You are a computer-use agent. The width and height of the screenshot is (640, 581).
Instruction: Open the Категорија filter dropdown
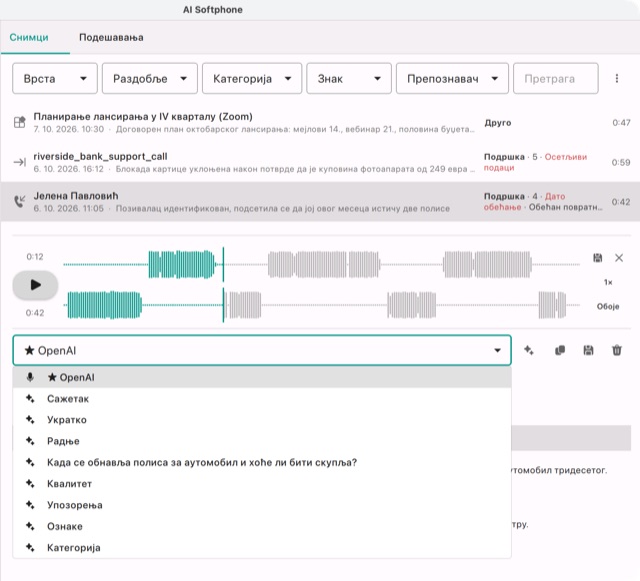point(252,78)
